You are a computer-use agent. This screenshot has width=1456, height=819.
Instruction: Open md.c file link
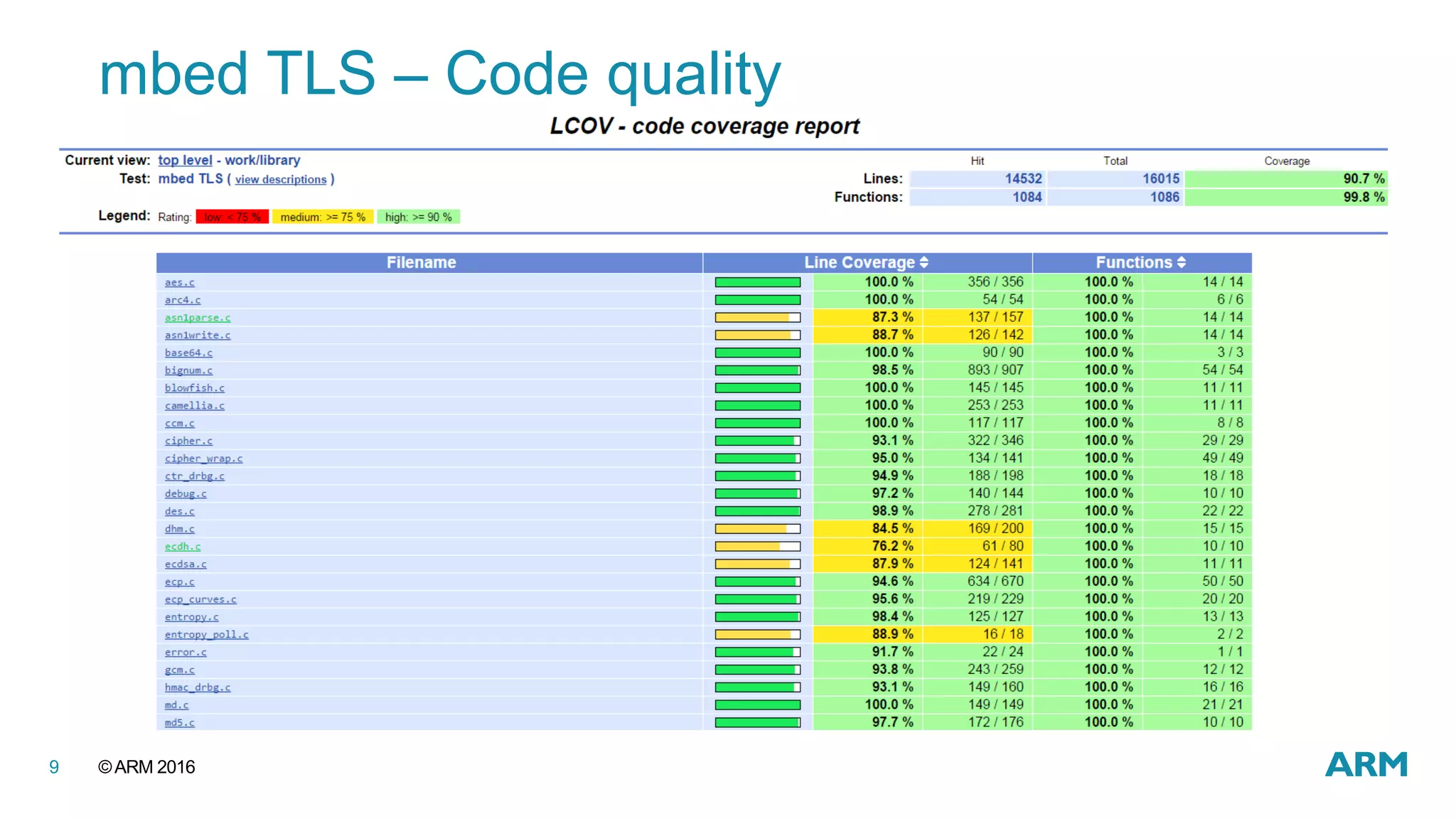(x=176, y=705)
